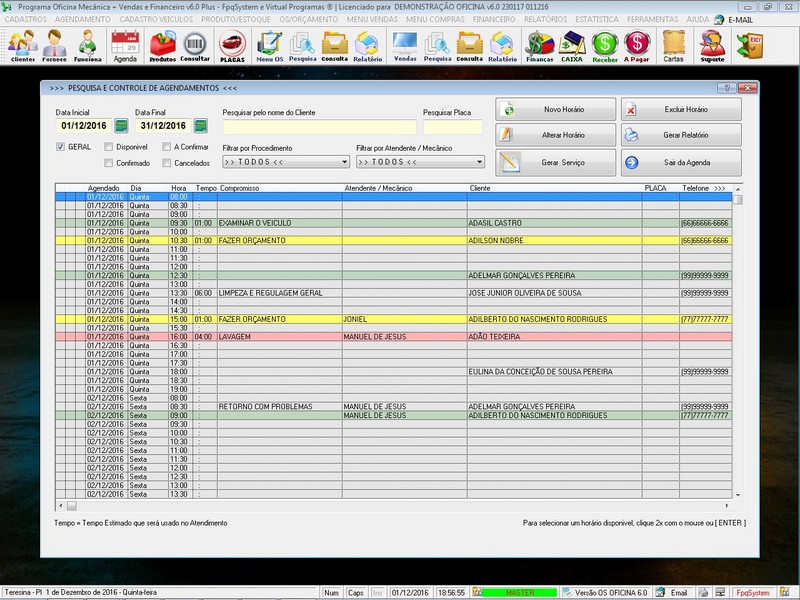This screenshot has height=600, width=800.
Task: Click the Agenda calendar icon
Action: click(x=125, y=45)
